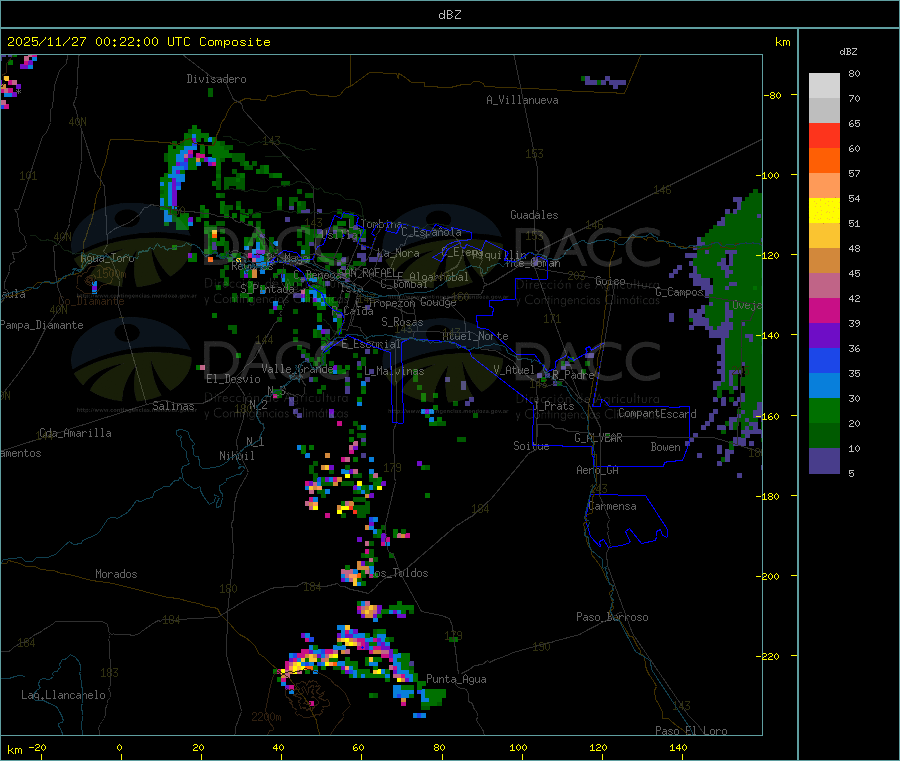Pick the dark green 20 dBZ swatch
900x761 pixels.
point(824,436)
